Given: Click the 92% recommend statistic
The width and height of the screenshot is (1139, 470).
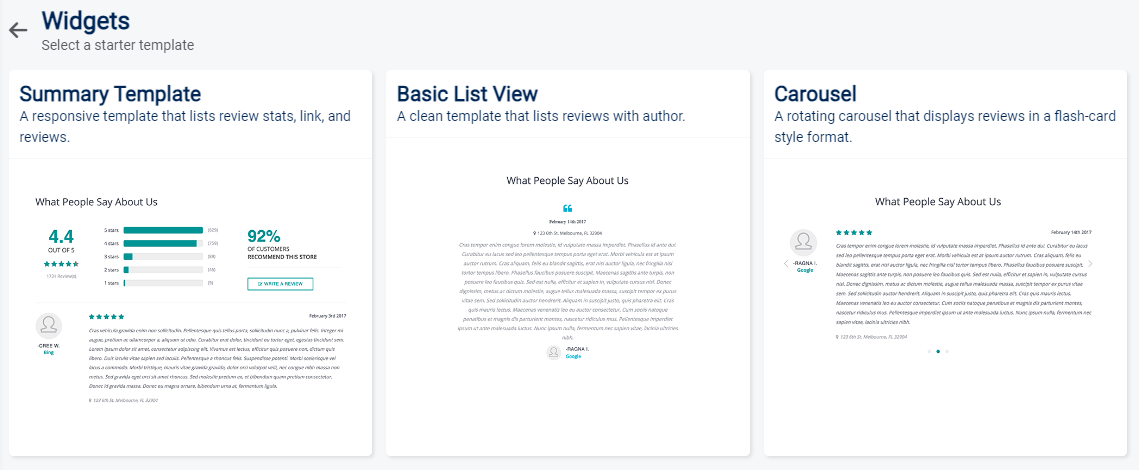Looking at the screenshot, I should point(264,237).
